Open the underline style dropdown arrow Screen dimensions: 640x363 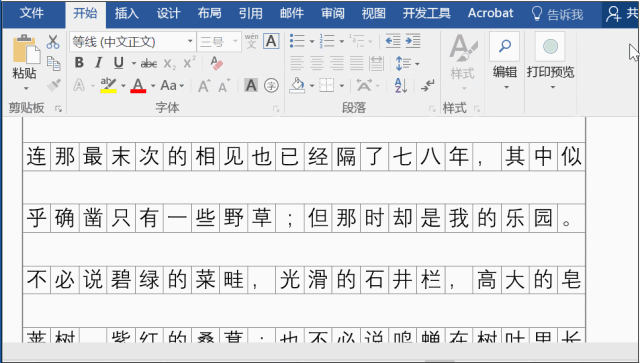tap(133, 64)
